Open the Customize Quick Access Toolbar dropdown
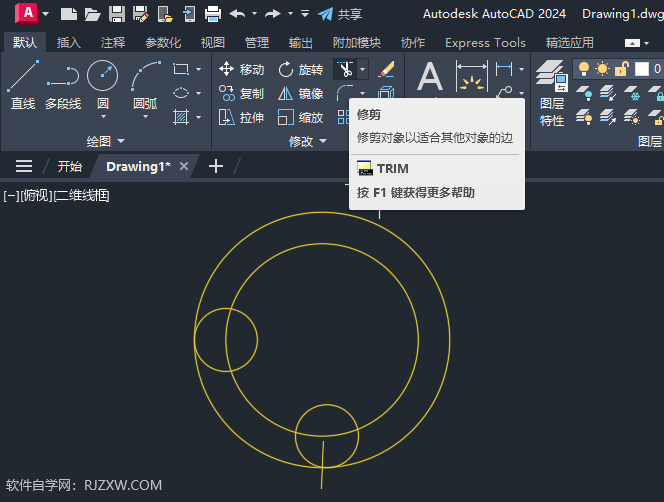The image size is (664, 502). tap(305, 14)
